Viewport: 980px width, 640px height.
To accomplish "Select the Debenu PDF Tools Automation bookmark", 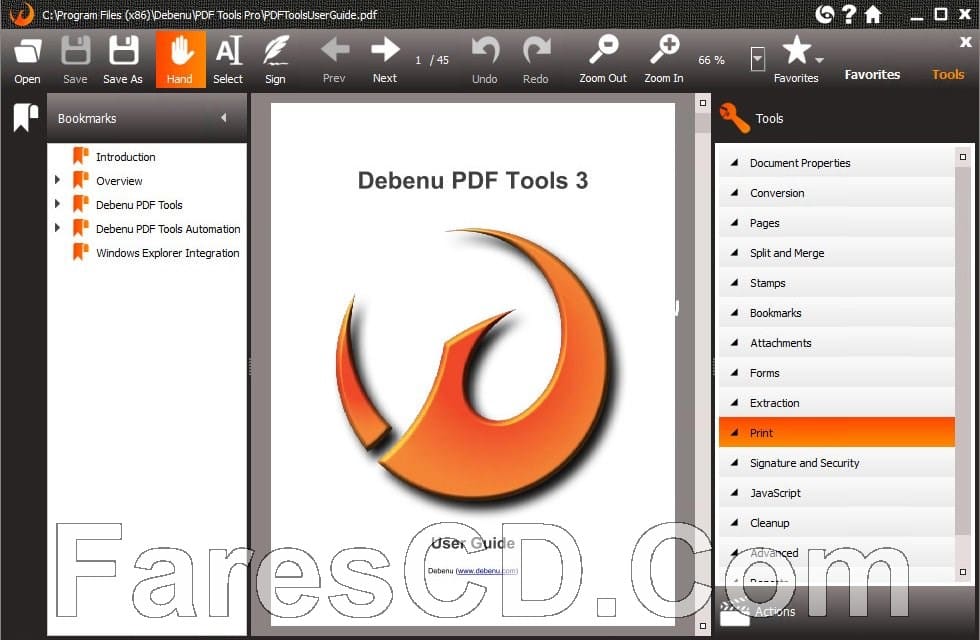I will [168, 229].
